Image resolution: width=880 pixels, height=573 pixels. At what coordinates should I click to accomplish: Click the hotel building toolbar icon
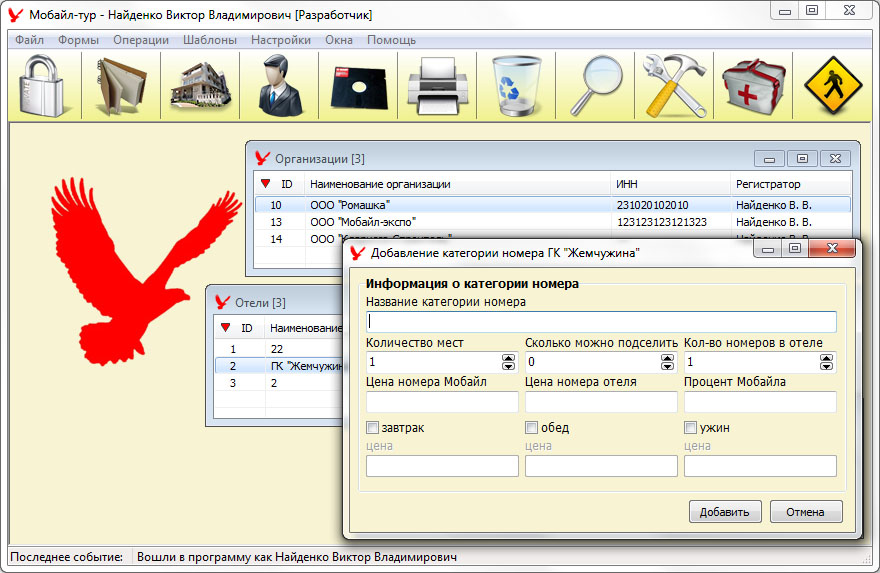click(x=200, y=86)
